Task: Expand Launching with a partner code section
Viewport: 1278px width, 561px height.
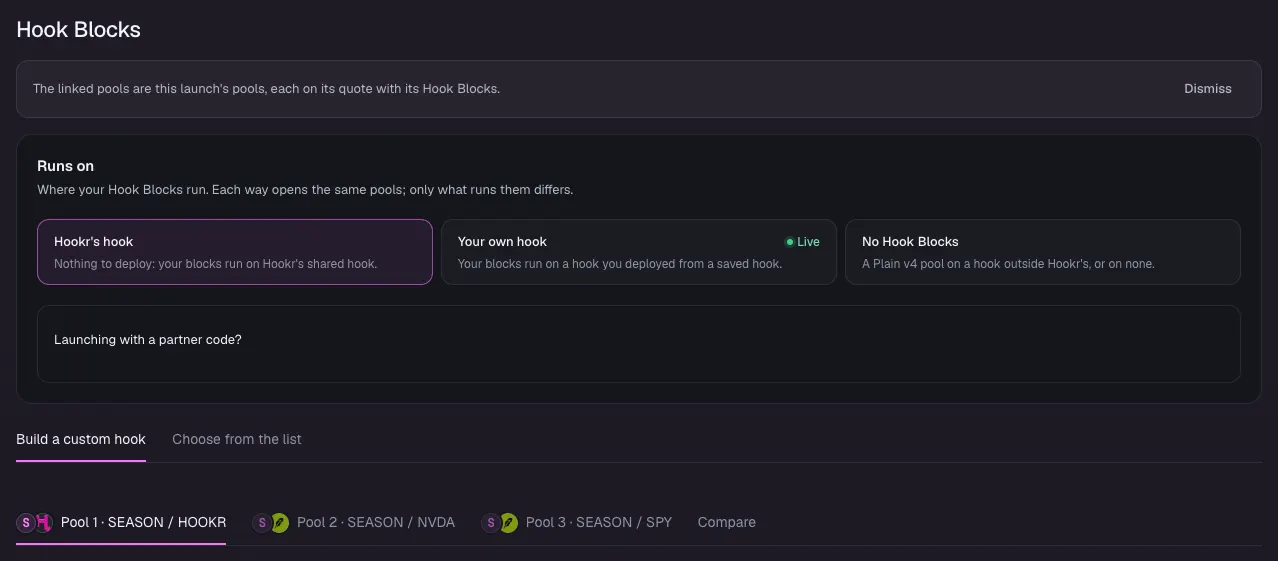Action: point(638,343)
